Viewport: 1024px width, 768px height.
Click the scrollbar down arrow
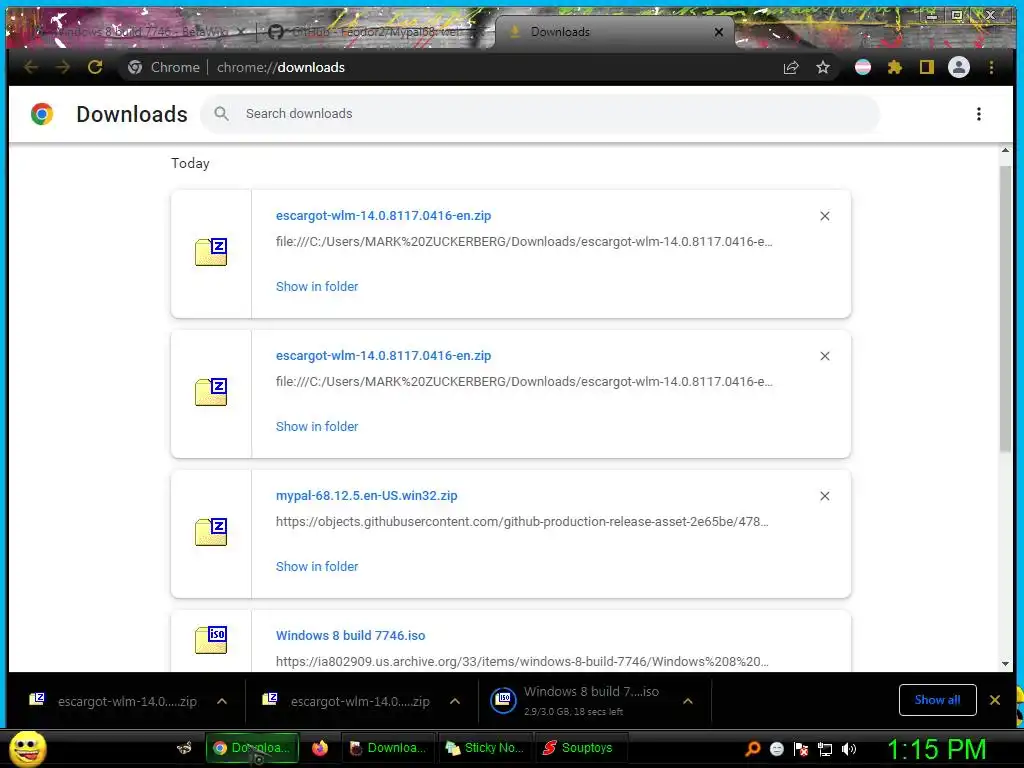1005,664
